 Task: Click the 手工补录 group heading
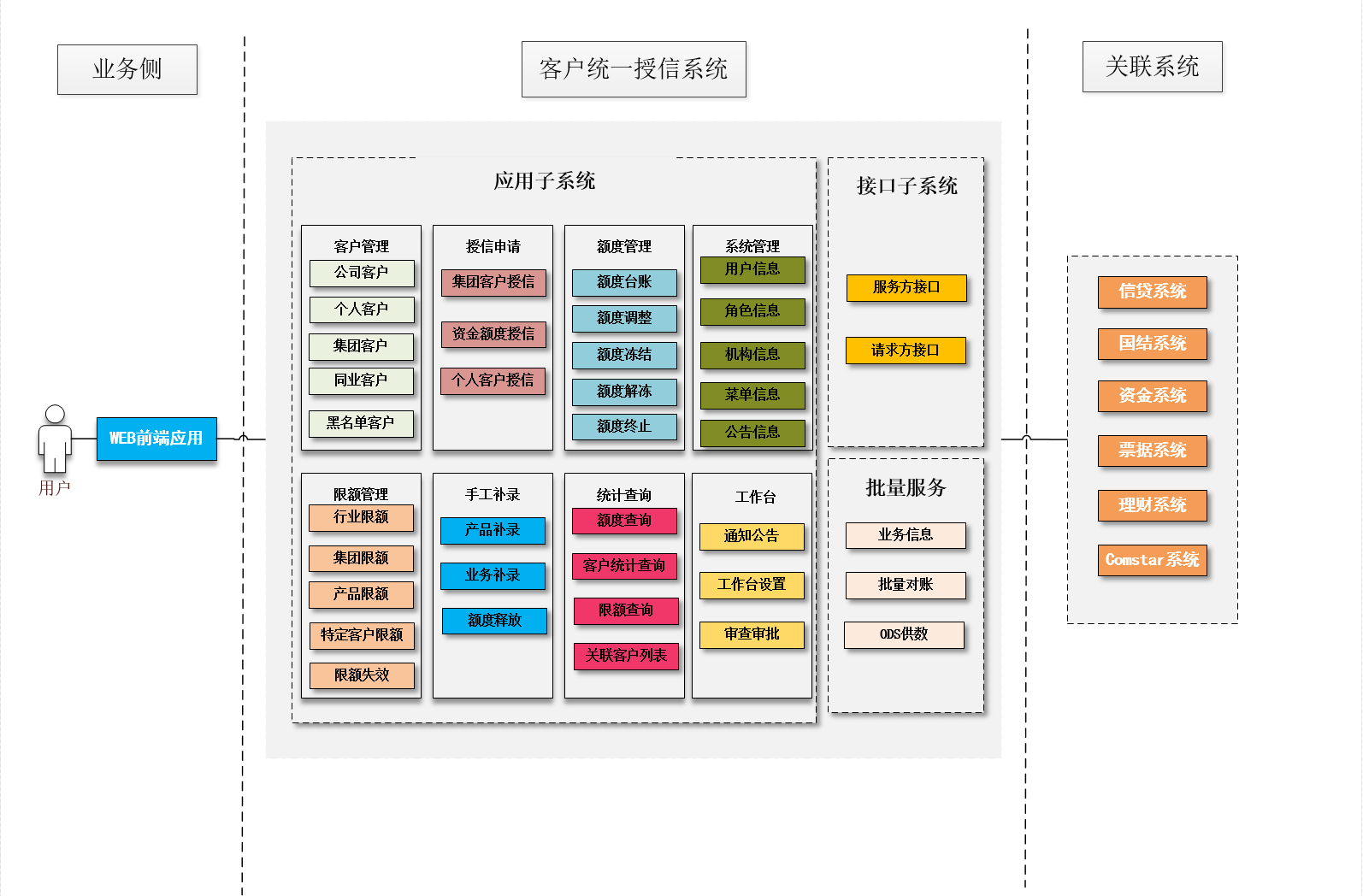point(493,494)
